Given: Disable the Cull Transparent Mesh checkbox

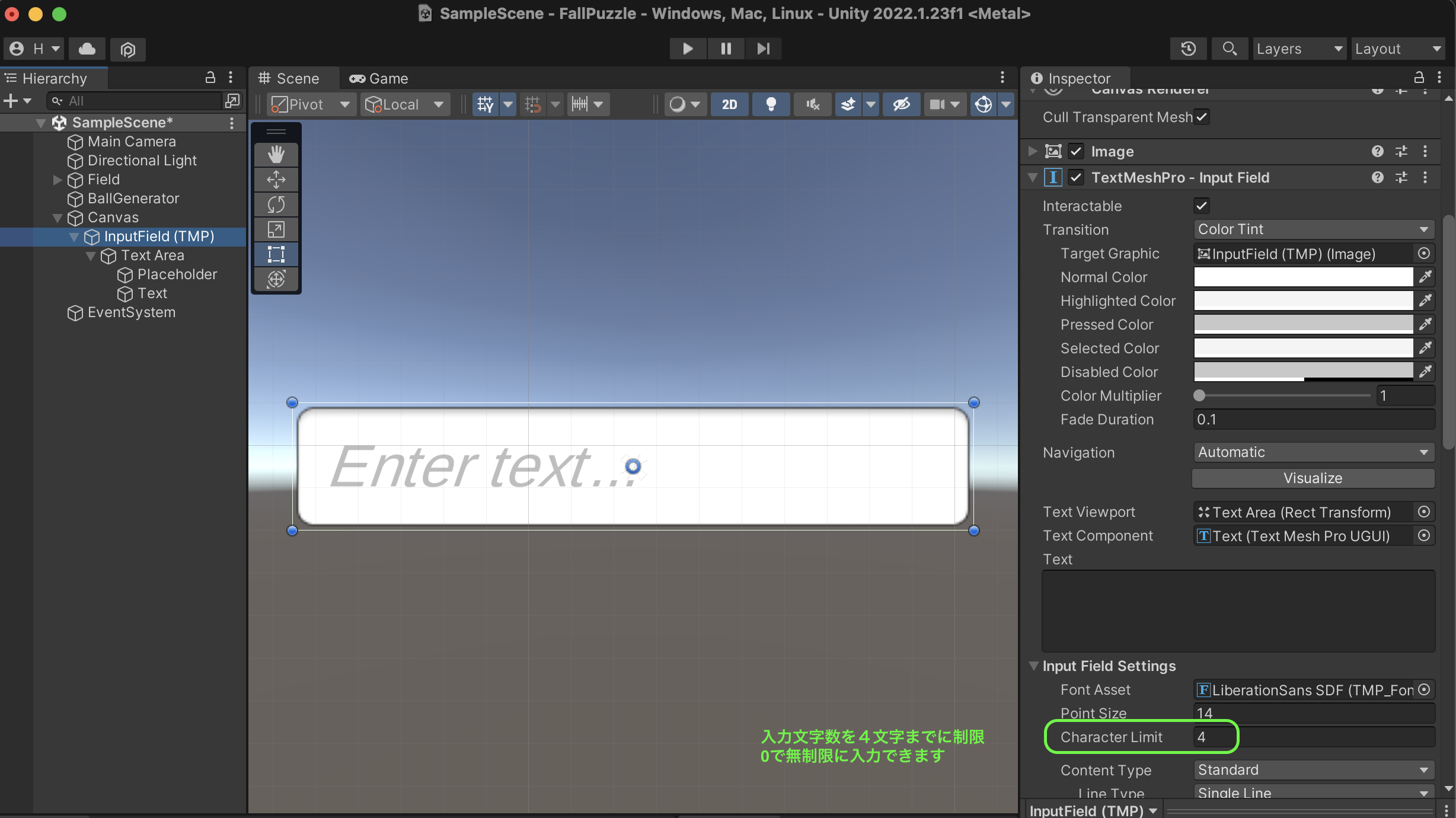Looking at the screenshot, I should point(1202,117).
